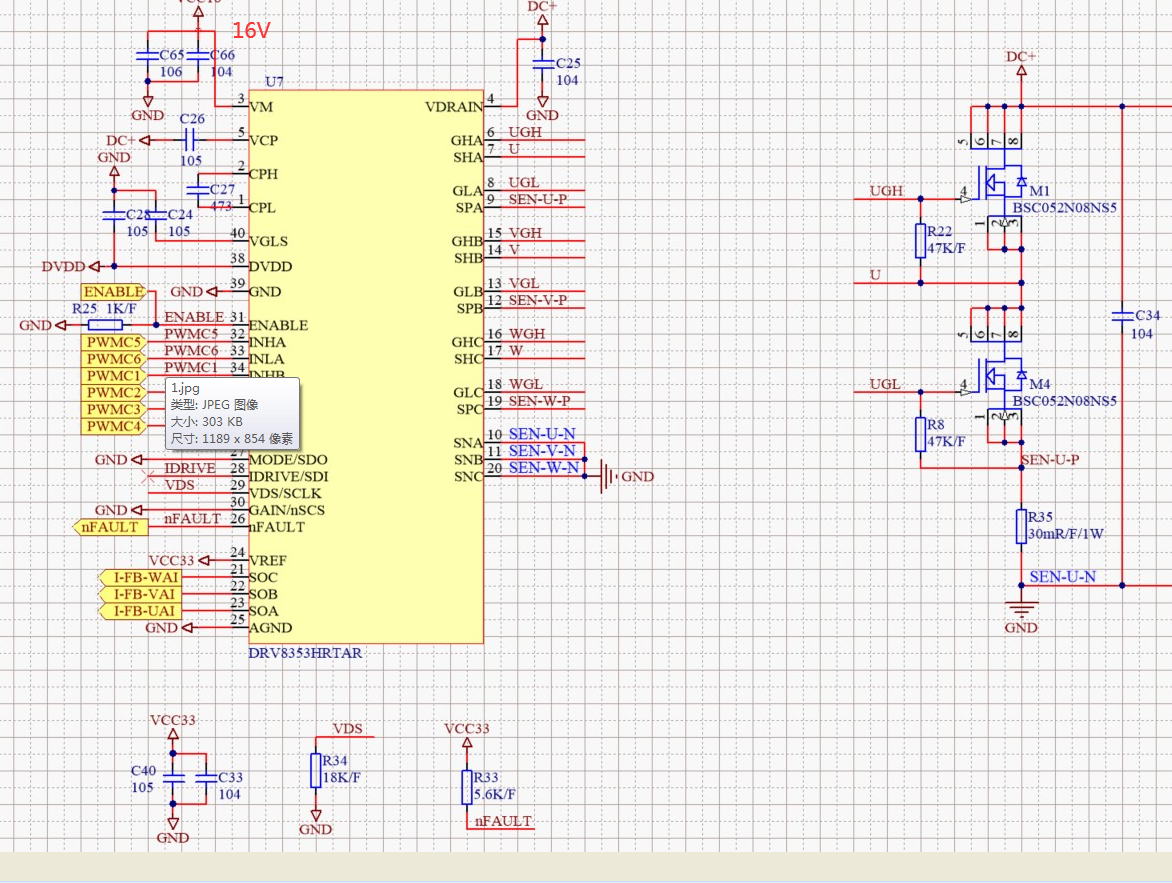The height and width of the screenshot is (883, 1172).
Task: Click the VDRAIN pin name
Action: [454, 107]
